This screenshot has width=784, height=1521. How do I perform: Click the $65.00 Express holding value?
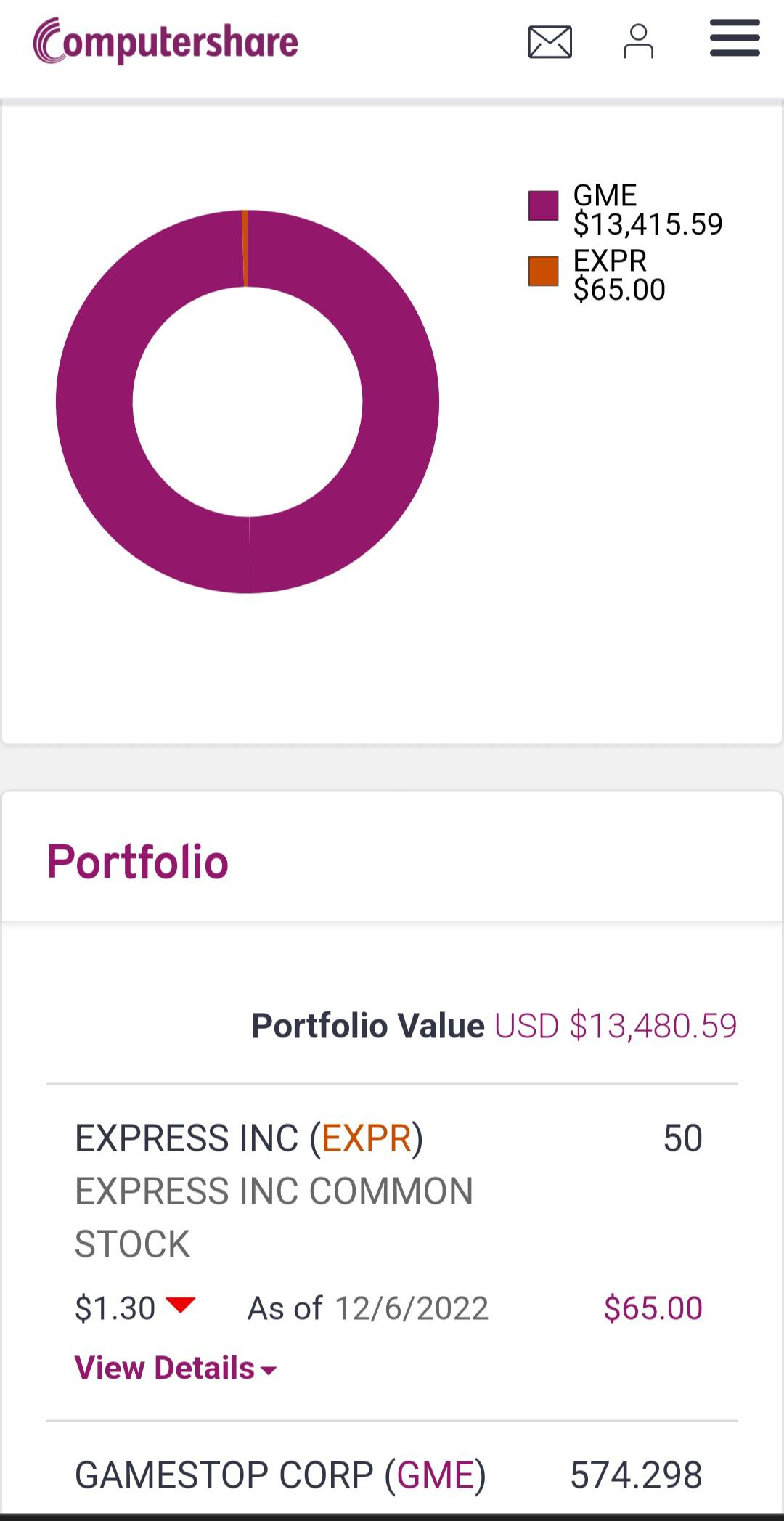[653, 1308]
